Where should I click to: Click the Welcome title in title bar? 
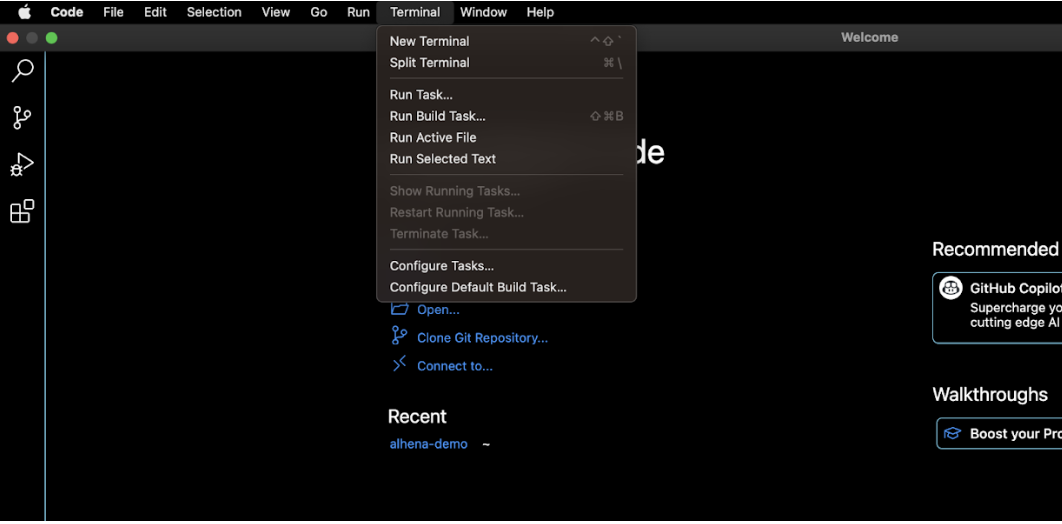point(869,37)
